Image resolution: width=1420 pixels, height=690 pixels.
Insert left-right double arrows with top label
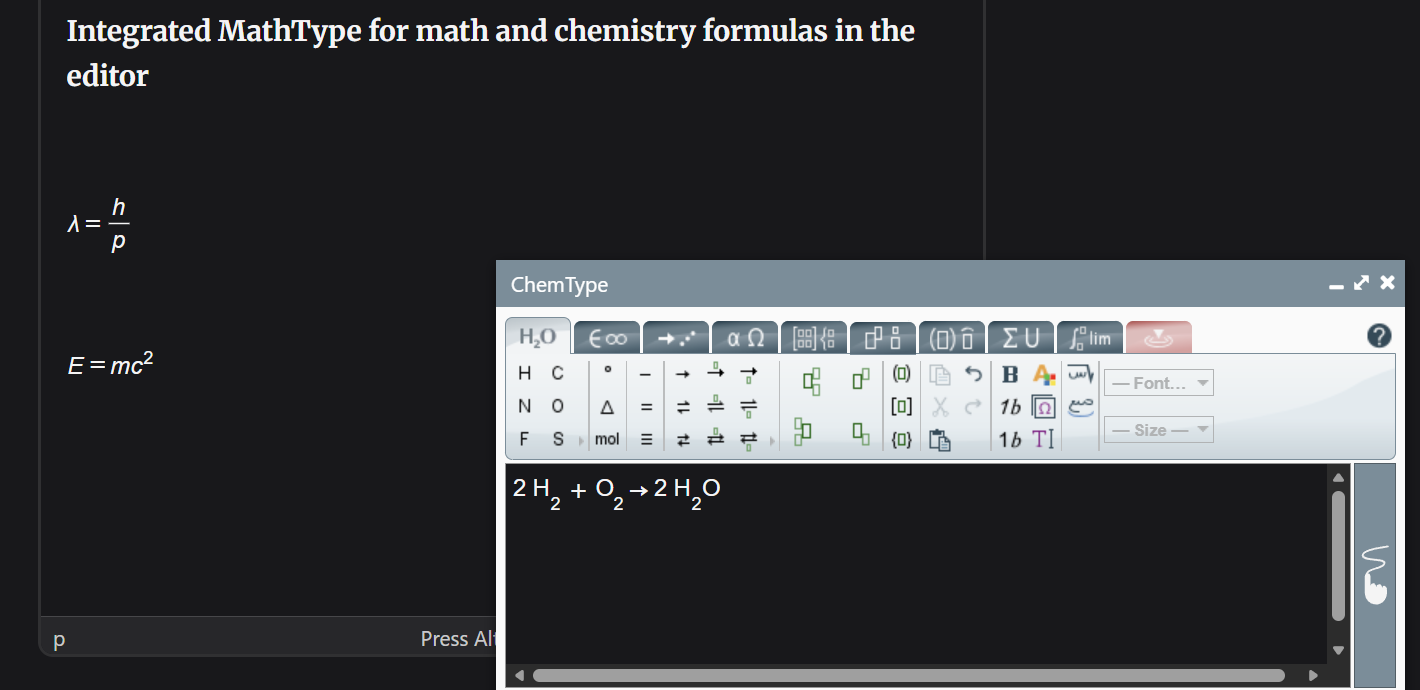point(715,437)
